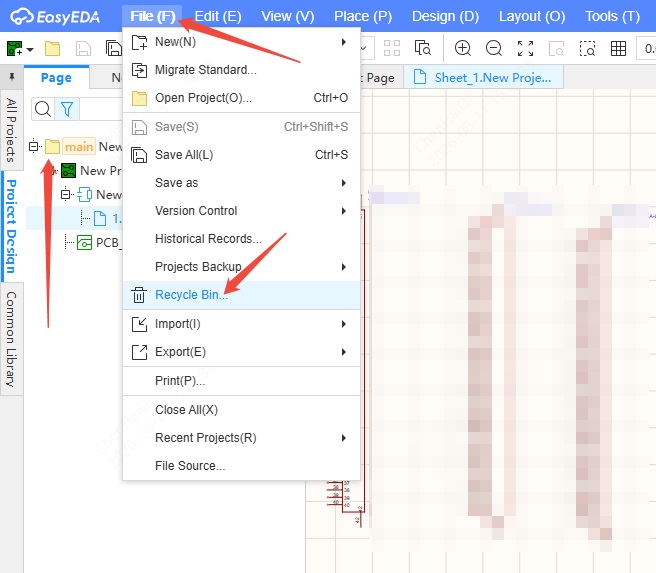The height and width of the screenshot is (573, 656).
Task: Click the zoom out magnifier icon
Action: tap(494, 49)
